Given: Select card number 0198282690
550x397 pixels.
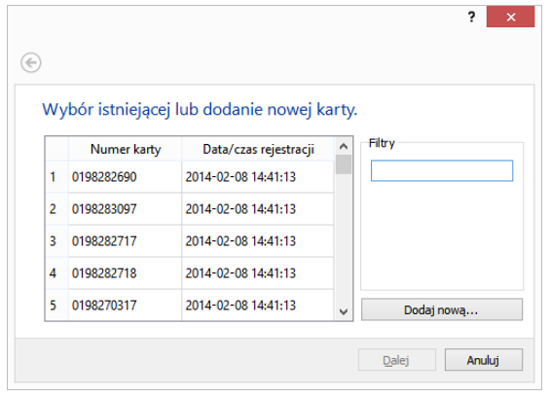Looking at the screenshot, I should (x=125, y=177).
